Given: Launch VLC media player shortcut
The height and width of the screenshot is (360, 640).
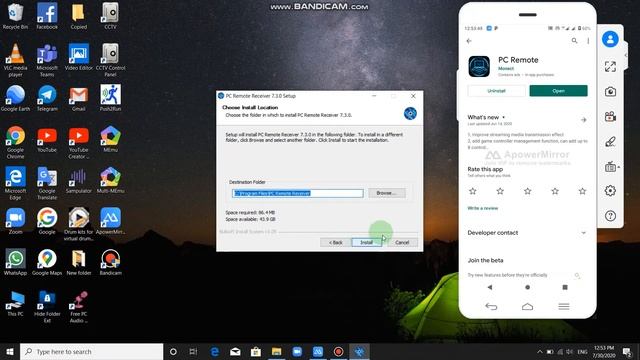Looking at the screenshot, I should 16,60.
